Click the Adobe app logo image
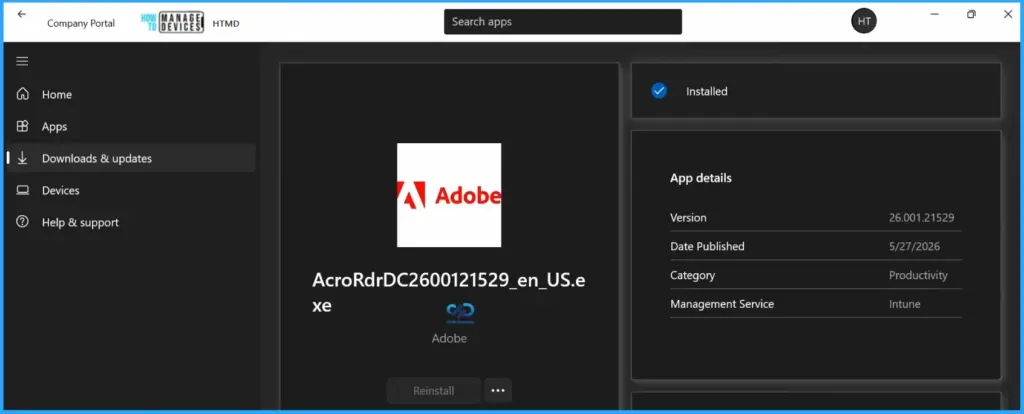The height and width of the screenshot is (414, 1024). click(449, 195)
